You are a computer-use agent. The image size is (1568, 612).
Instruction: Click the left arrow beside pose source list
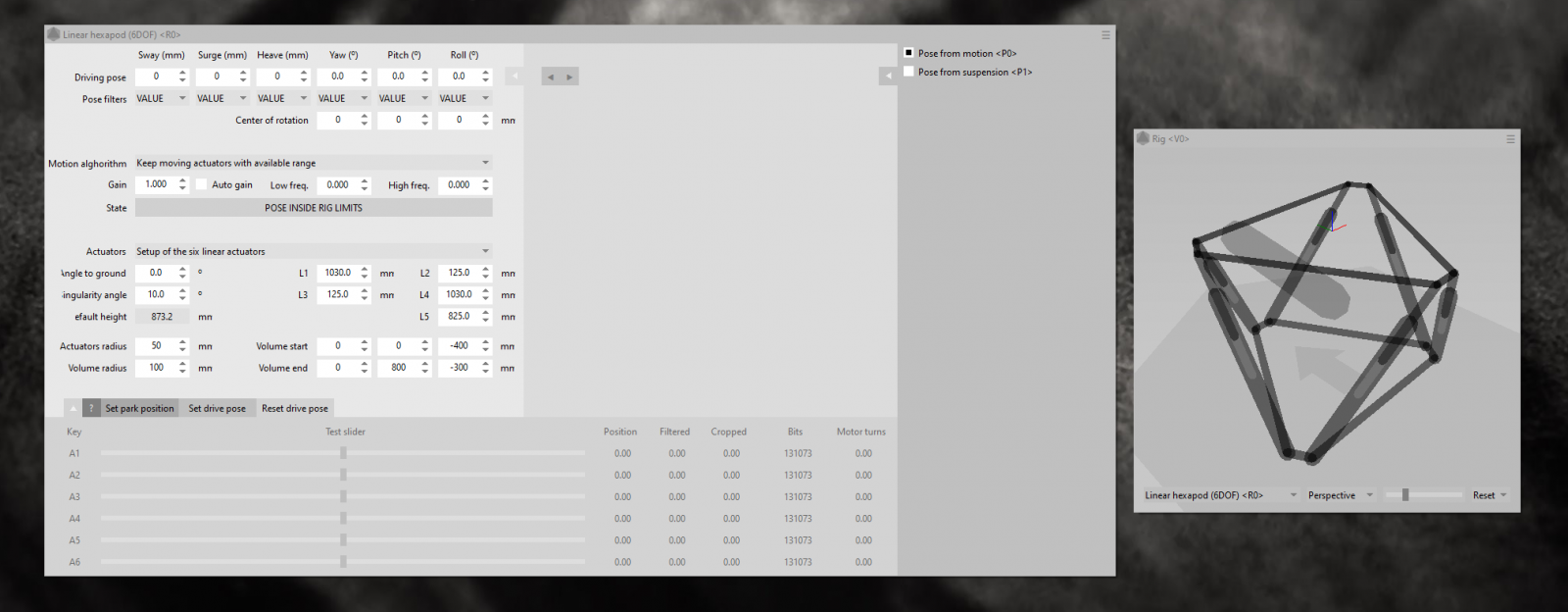pos(888,76)
